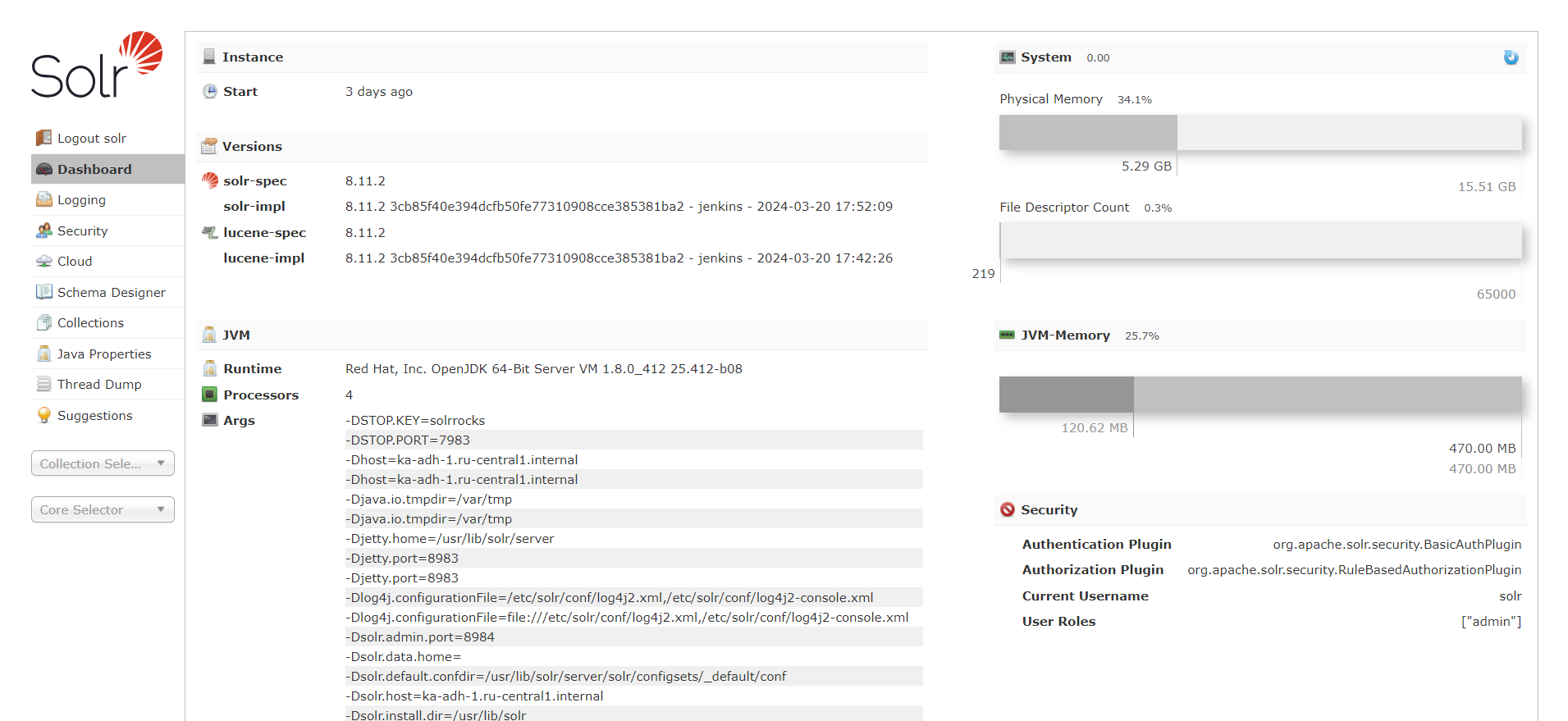Click the JVM-Memory usage bar
This screenshot has width=1568, height=721.
(1260, 395)
